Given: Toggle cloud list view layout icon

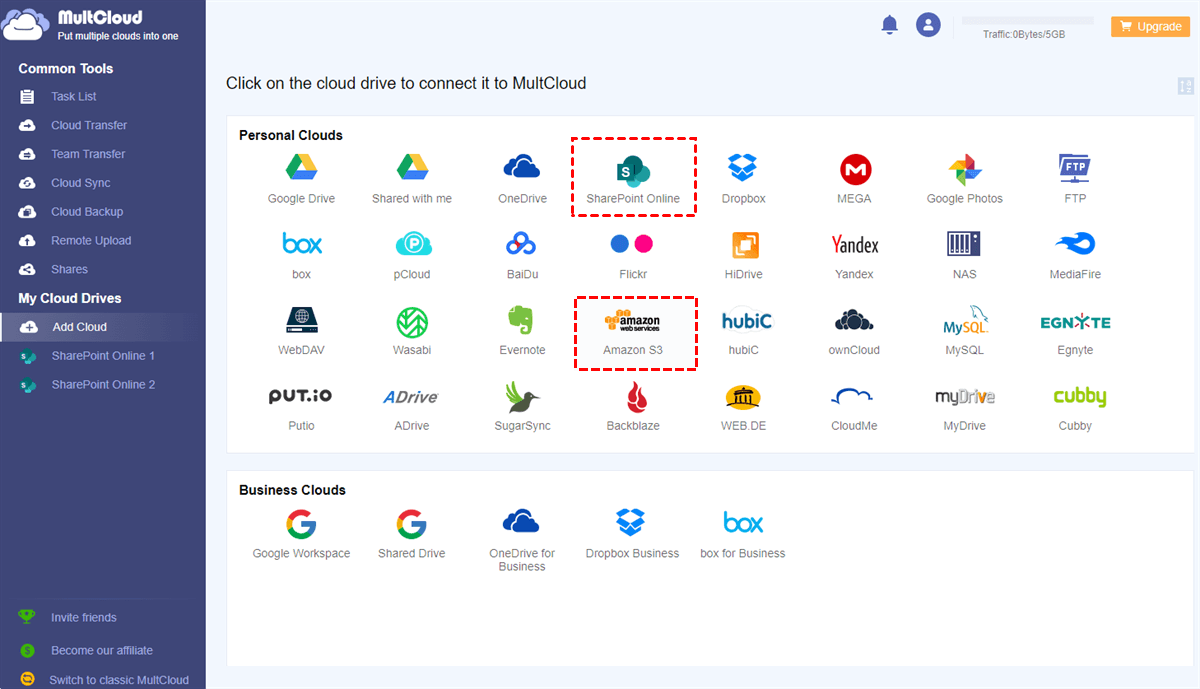Looking at the screenshot, I should pos(1186,86).
